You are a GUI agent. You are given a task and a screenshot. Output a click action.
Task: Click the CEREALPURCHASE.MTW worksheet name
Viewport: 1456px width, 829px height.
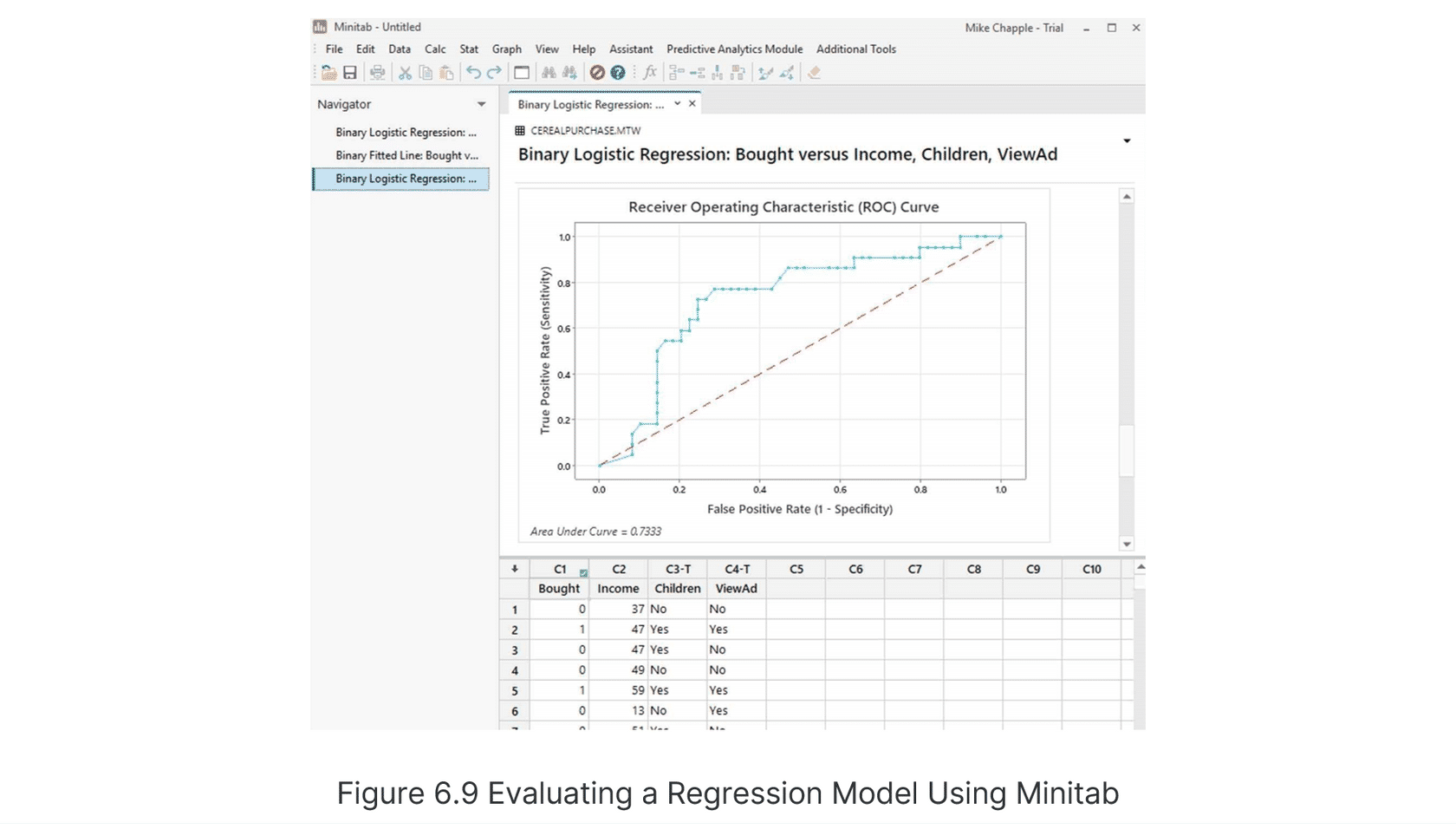586,131
